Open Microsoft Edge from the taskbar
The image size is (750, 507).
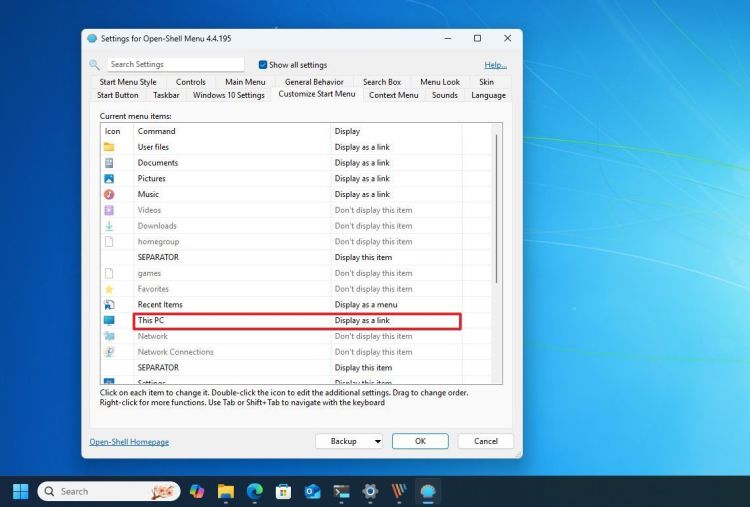tap(254, 491)
